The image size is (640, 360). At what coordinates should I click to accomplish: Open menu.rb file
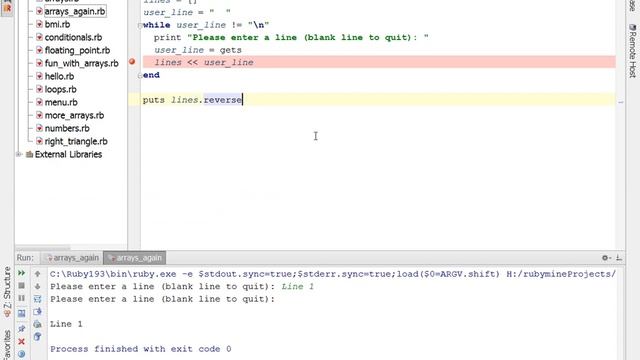(x=61, y=102)
